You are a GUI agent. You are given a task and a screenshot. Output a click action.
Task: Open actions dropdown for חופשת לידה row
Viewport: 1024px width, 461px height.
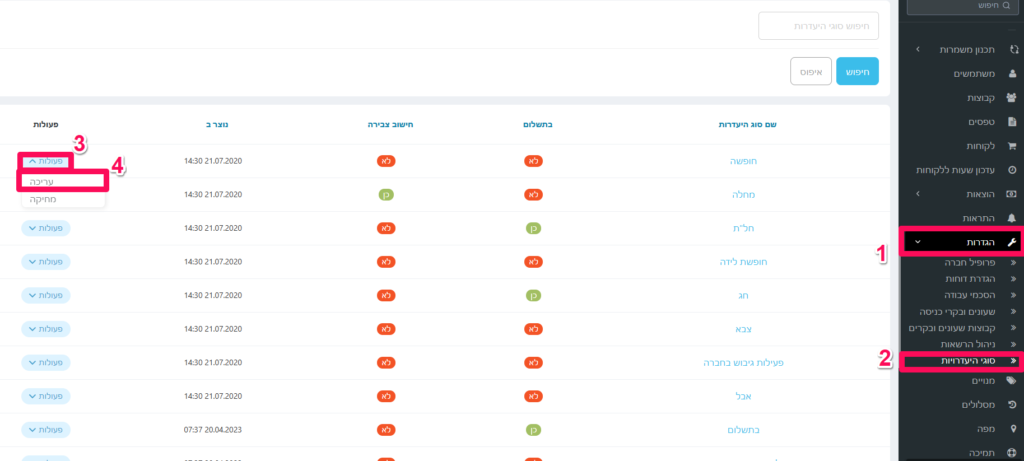(x=45, y=262)
